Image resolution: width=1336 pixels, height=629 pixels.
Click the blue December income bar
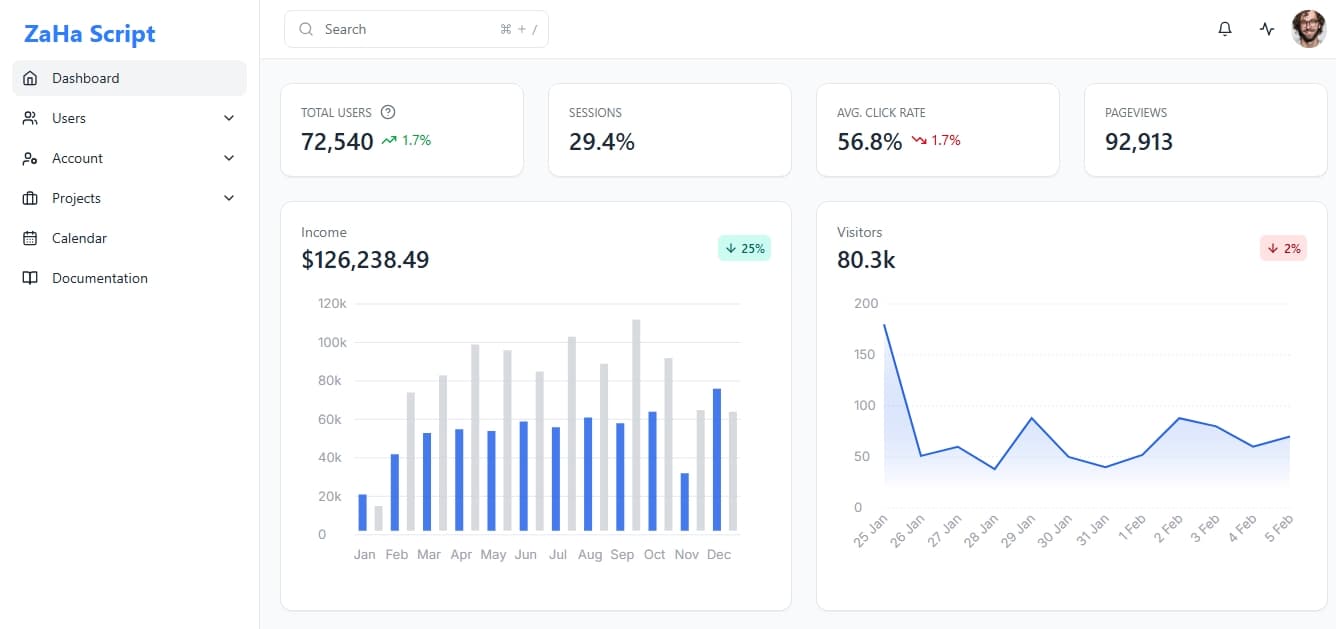tap(717, 460)
